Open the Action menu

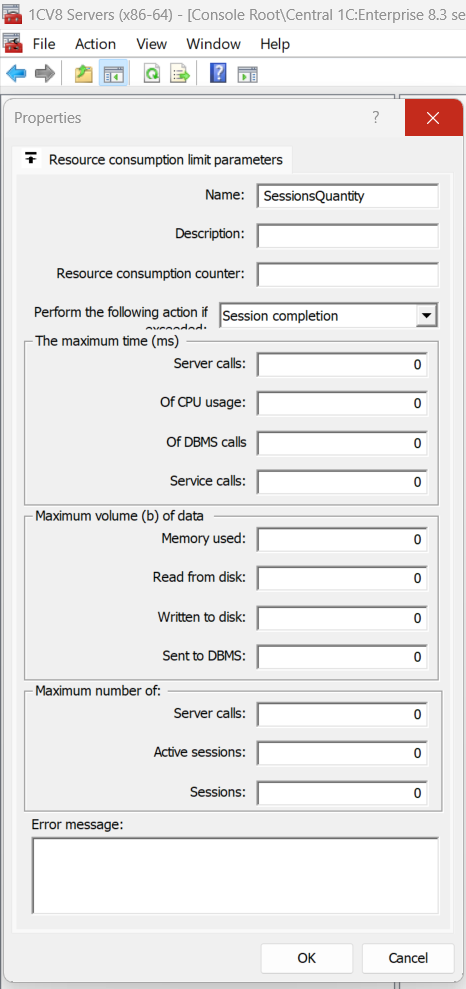coord(95,44)
